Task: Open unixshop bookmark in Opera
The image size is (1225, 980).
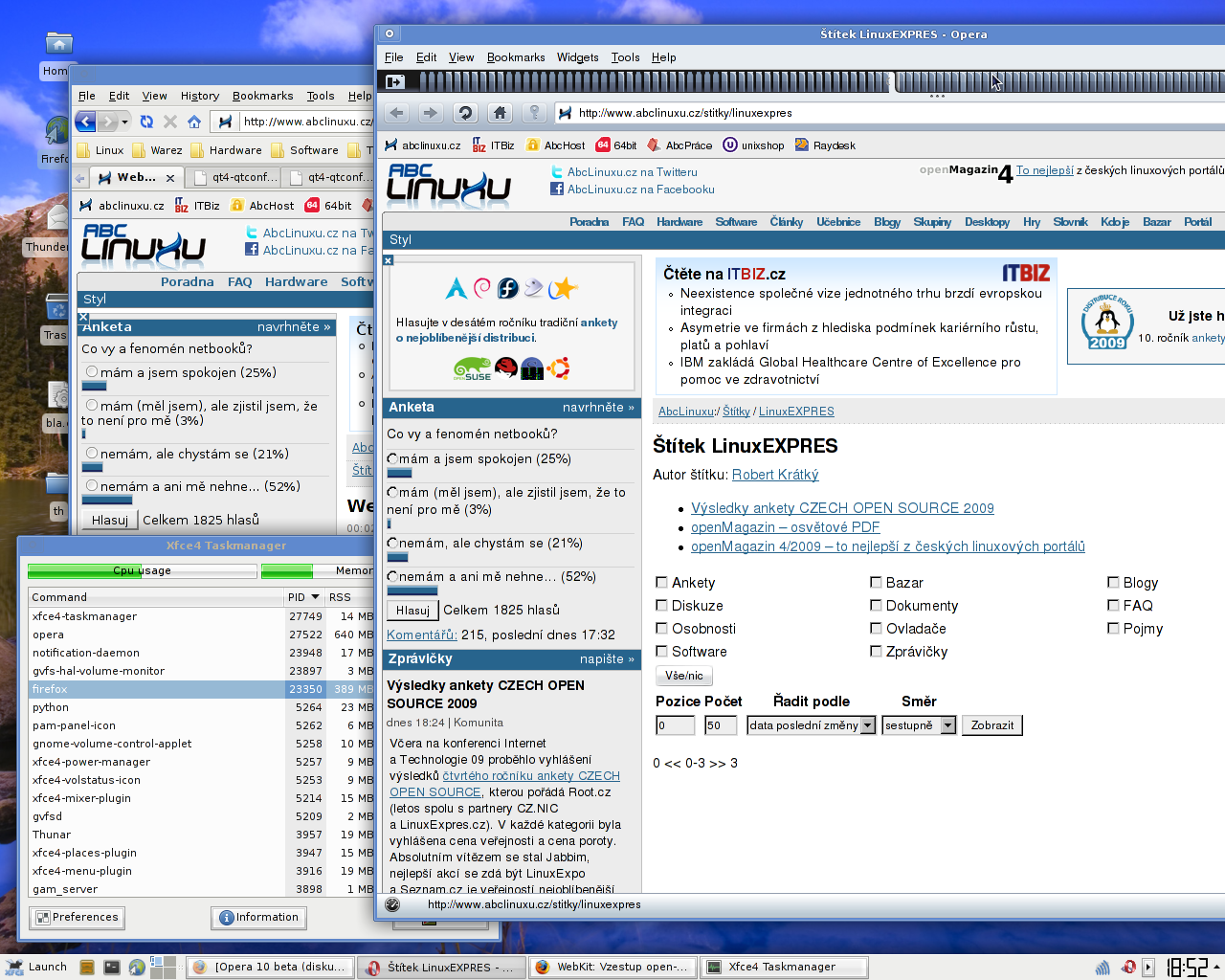Action: [753, 145]
